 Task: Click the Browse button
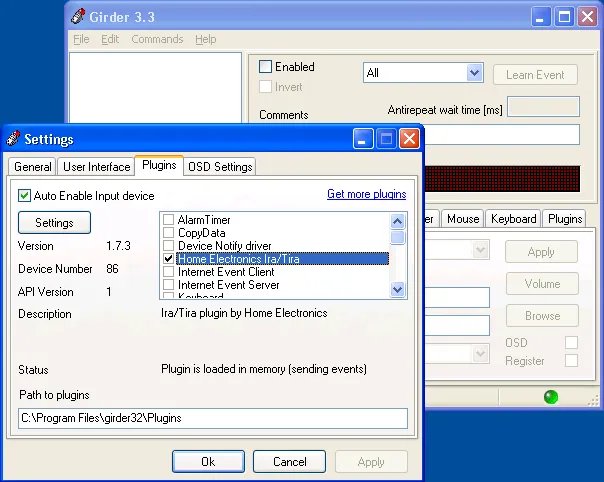coord(542,316)
